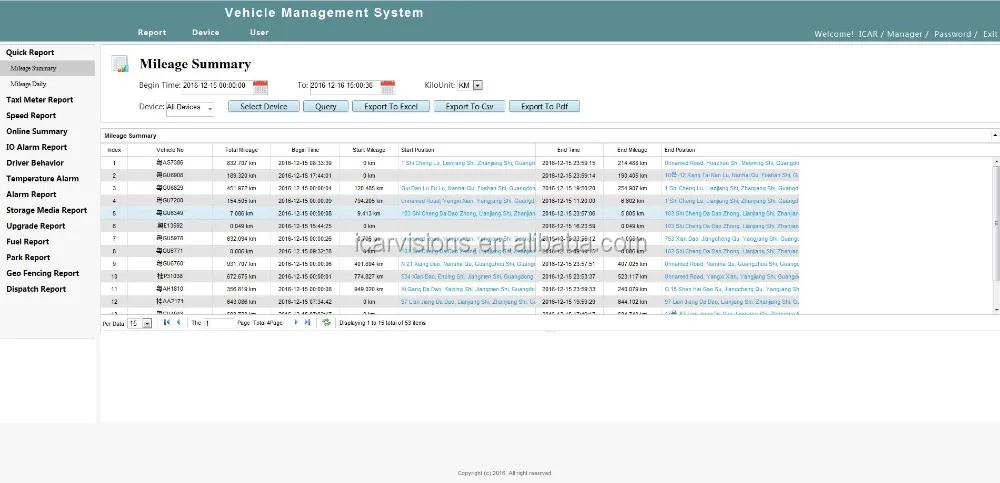The image size is (1000, 483).
Task: Click the Manager link in header
Action: 904,34
